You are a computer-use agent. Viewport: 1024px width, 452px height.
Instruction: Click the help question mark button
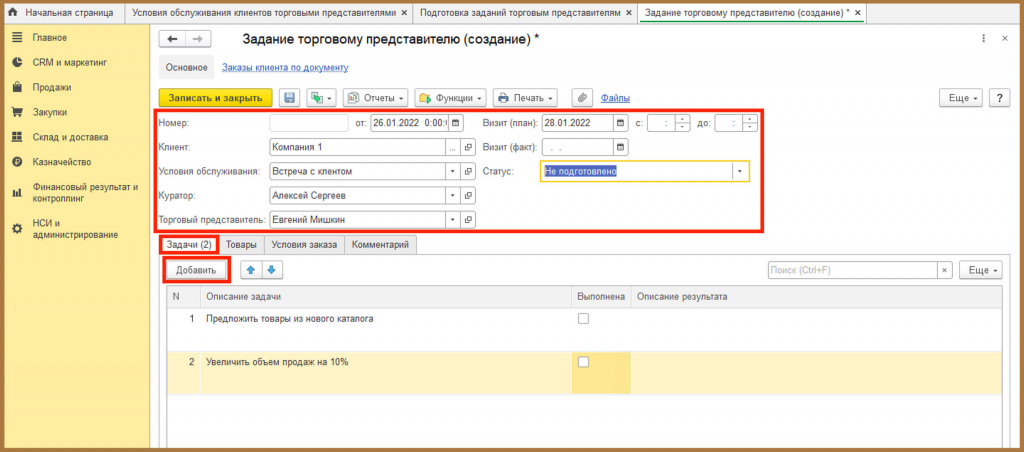pyautogui.click(x=999, y=98)
